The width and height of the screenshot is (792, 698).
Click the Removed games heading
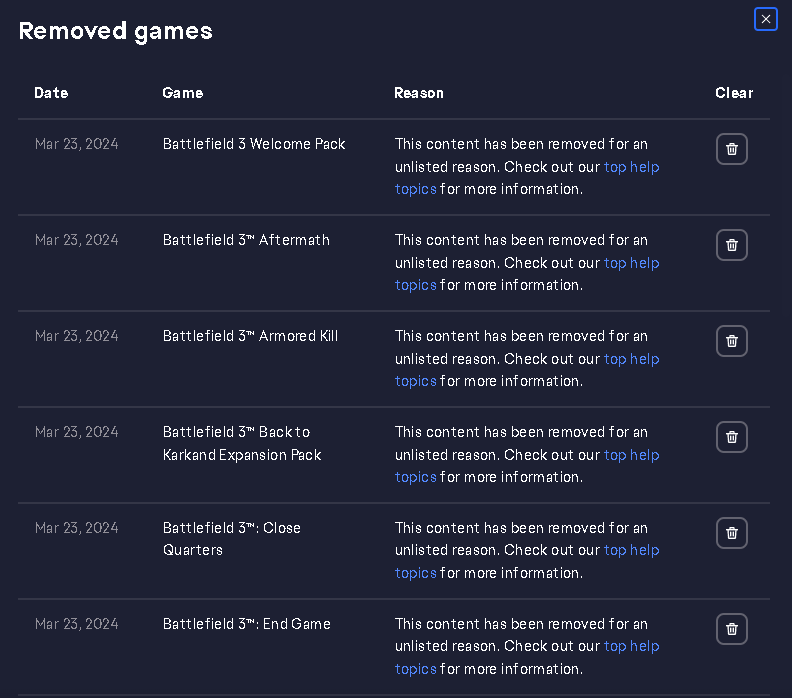click(x=115, y=31)
